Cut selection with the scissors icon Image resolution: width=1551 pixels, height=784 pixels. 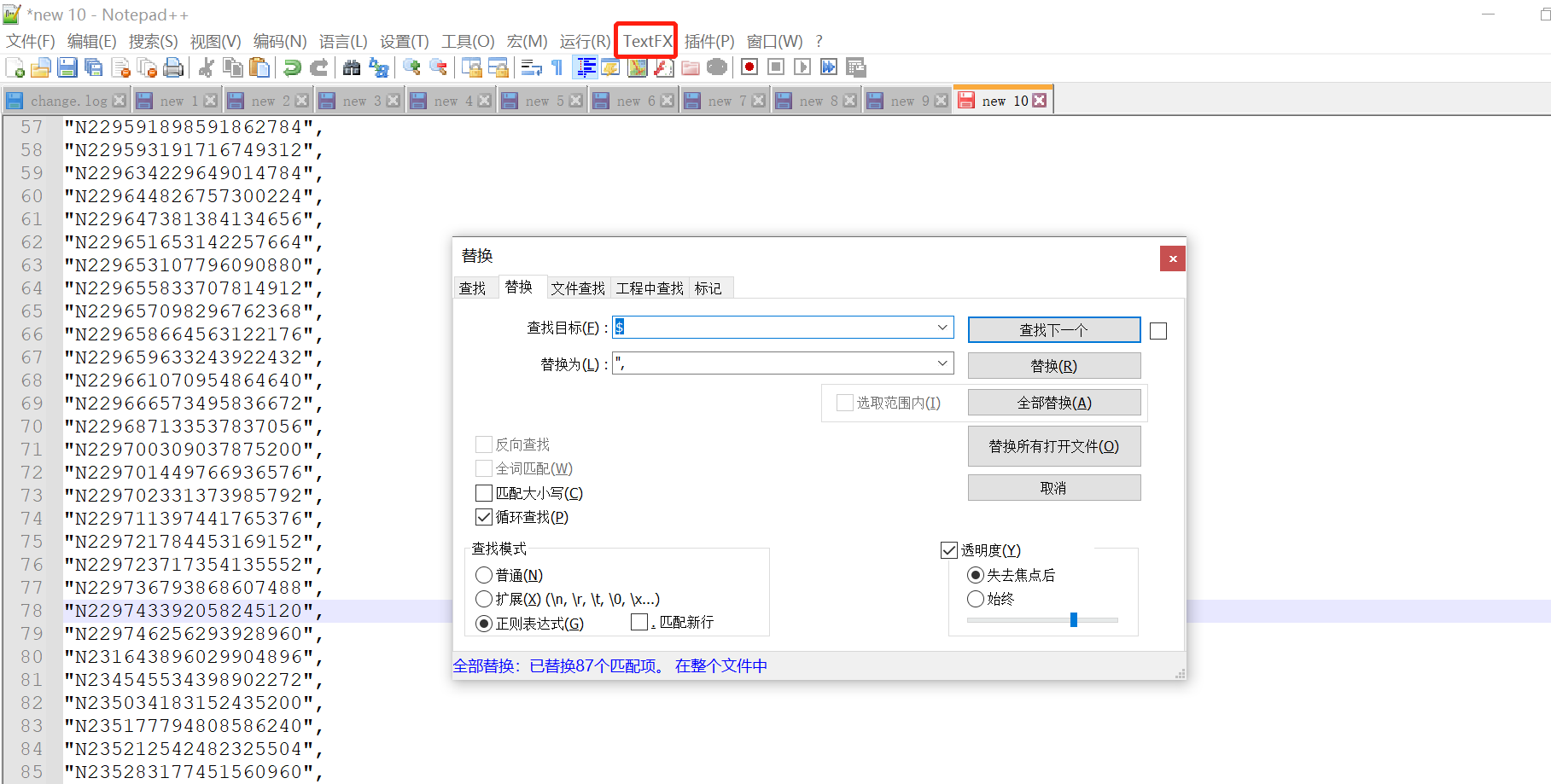(x=206, y=67)
